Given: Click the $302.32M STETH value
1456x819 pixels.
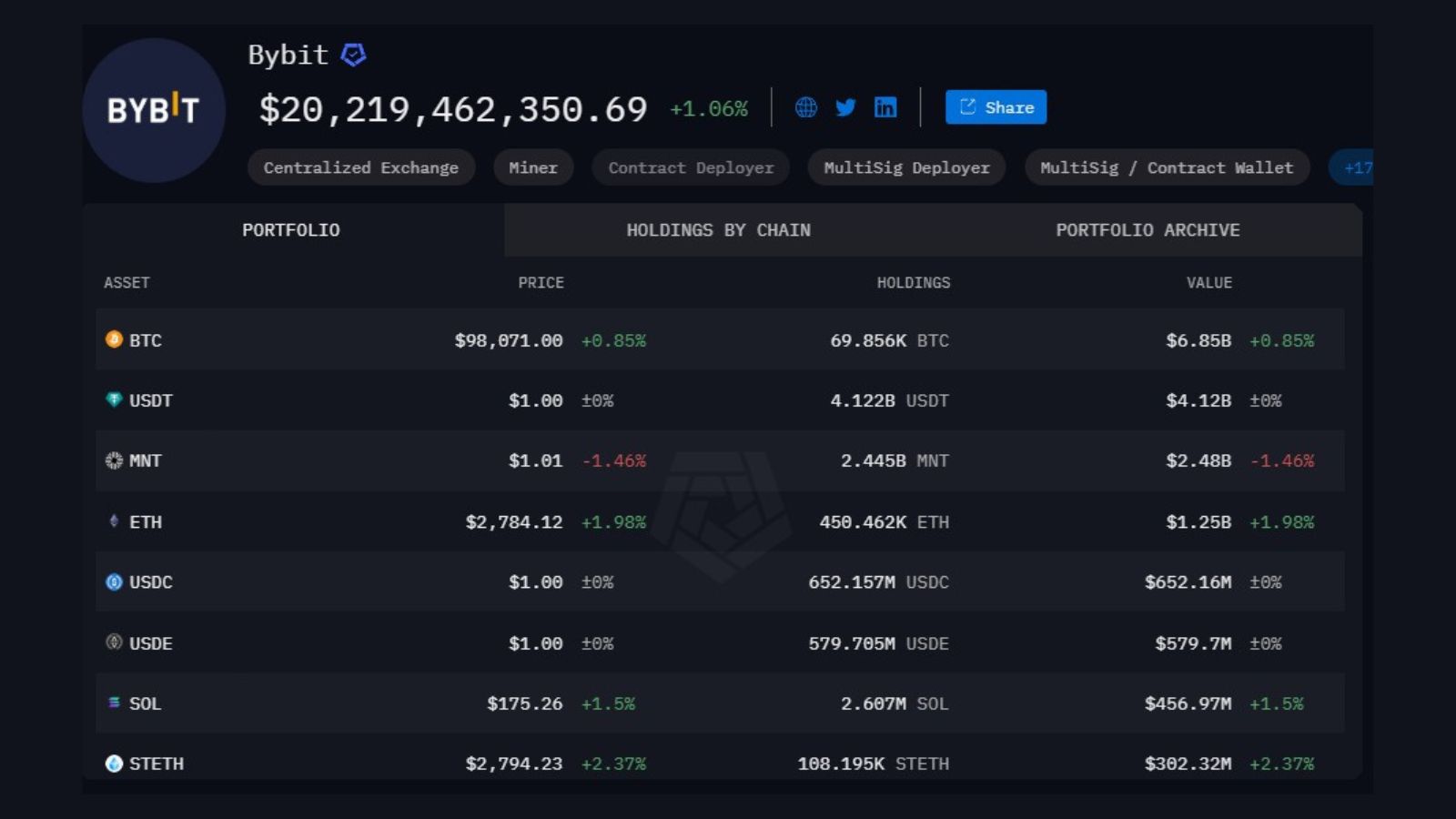Looking at the screenshot, I should point(1188,764).
